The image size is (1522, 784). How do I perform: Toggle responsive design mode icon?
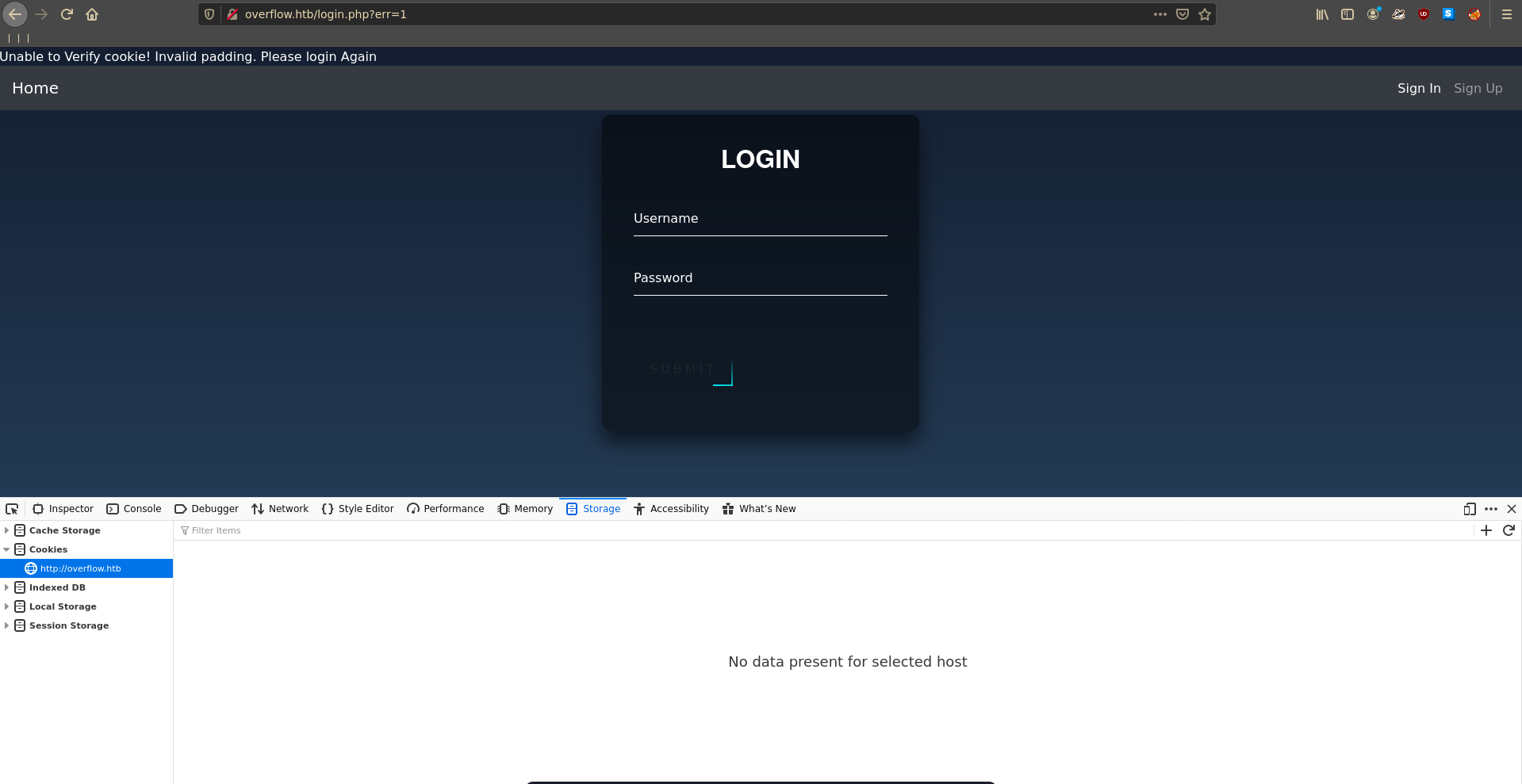coord(1469,509)
